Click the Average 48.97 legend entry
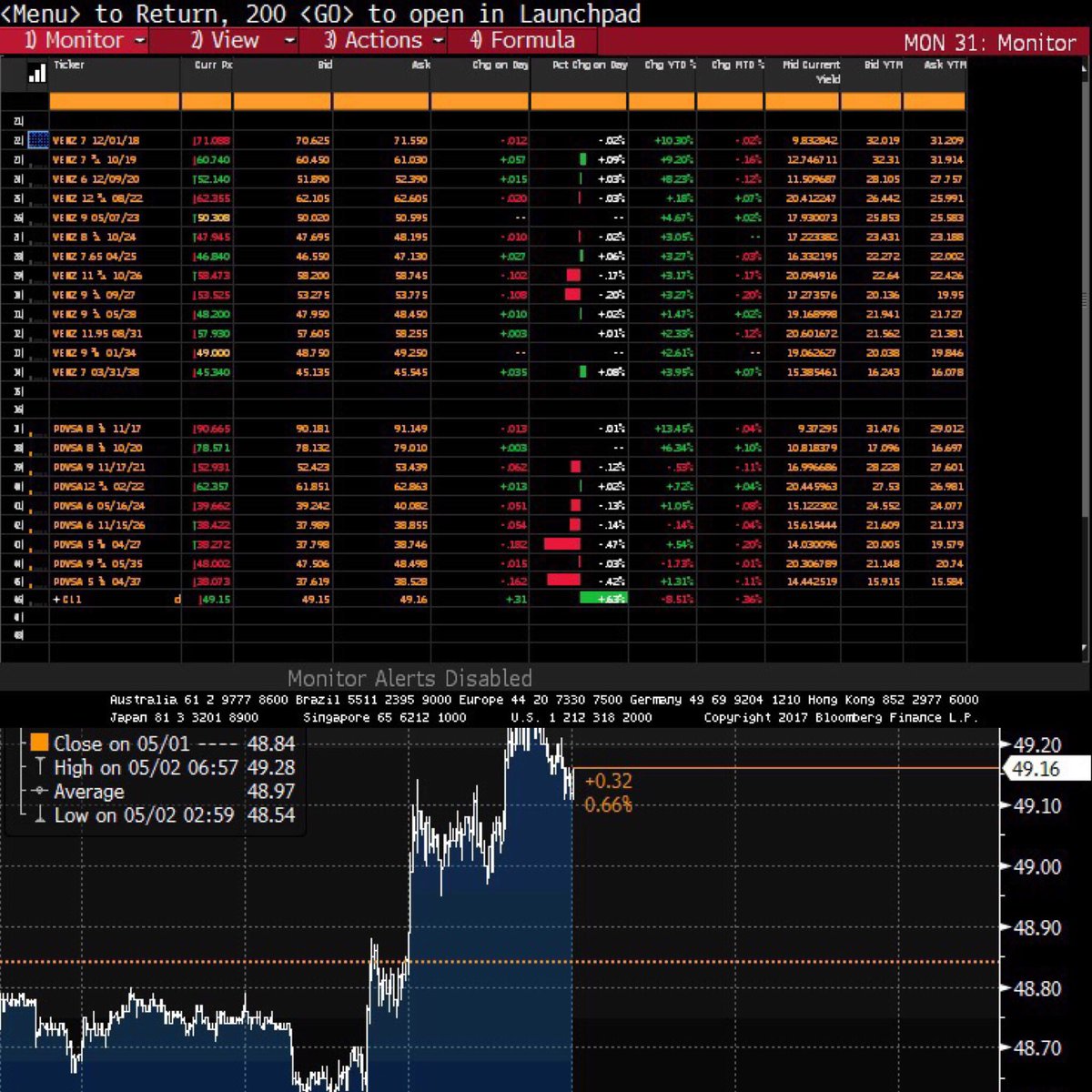Image resolution: width=1092 pixels, height=1092 pixels. coord(163,791)
